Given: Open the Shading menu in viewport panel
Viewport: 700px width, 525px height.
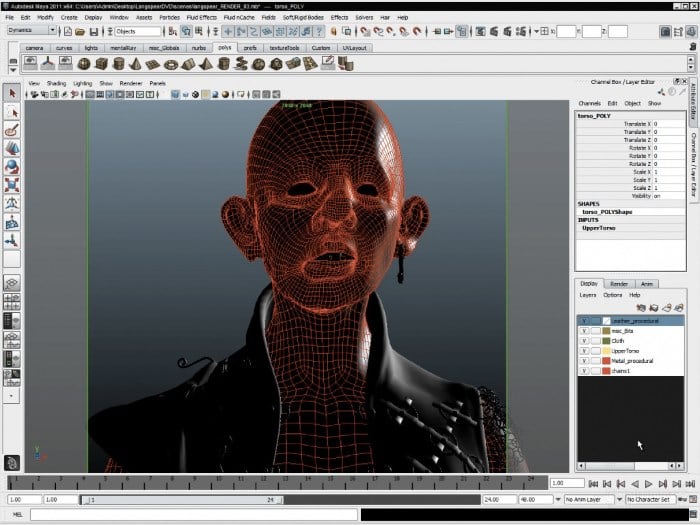Looking at the screenshot, I should 57,83.
